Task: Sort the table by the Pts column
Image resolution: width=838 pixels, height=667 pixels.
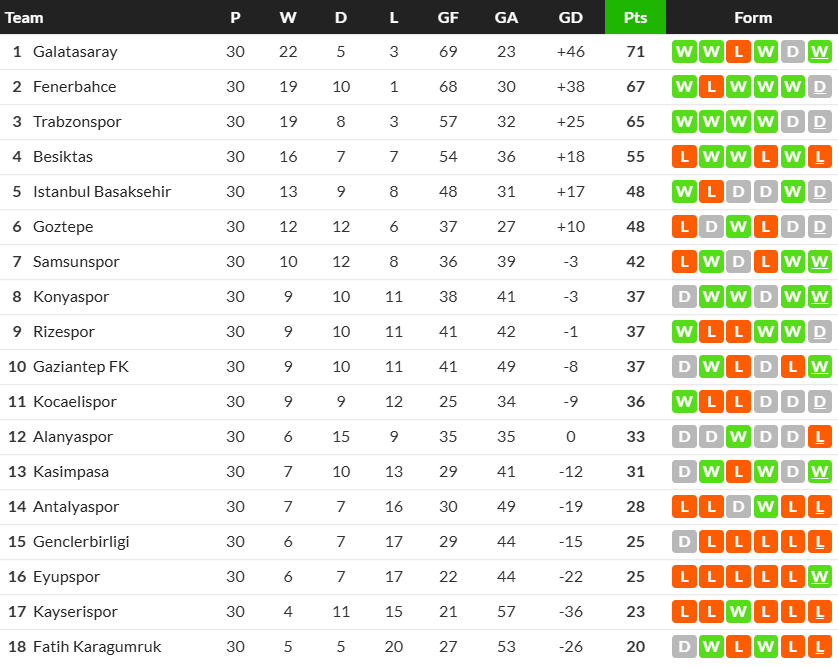Action: [x=635, y=17]
